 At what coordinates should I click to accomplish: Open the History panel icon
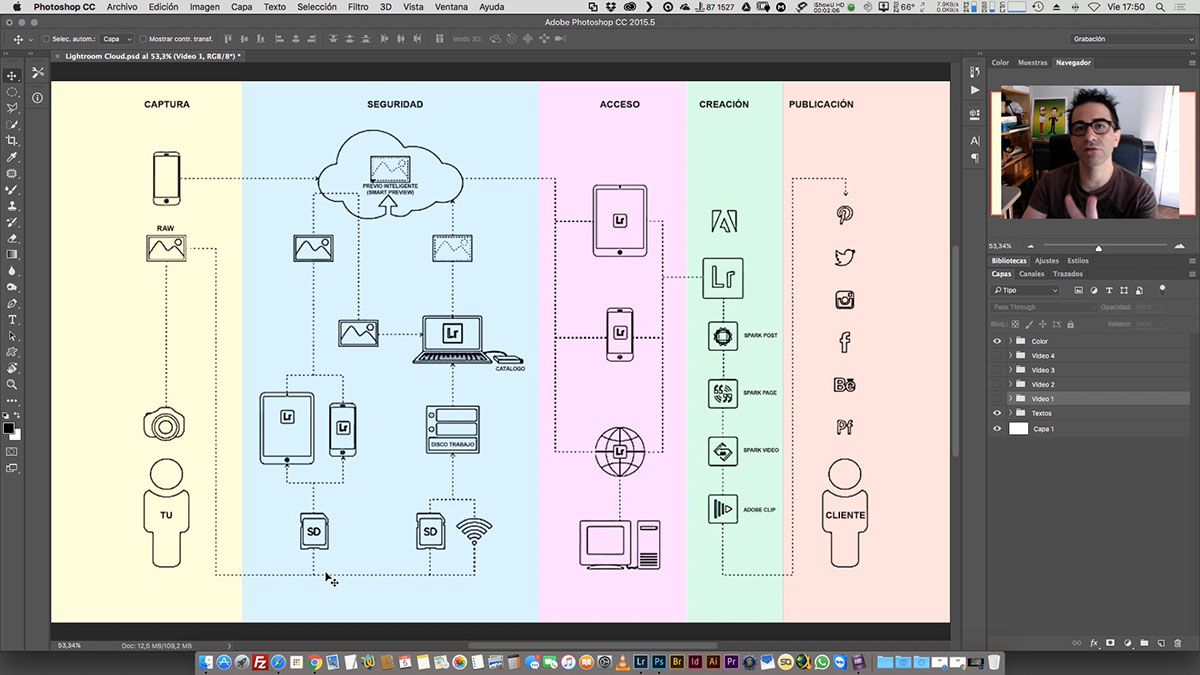pyautogui.click(x=975, y=72)
